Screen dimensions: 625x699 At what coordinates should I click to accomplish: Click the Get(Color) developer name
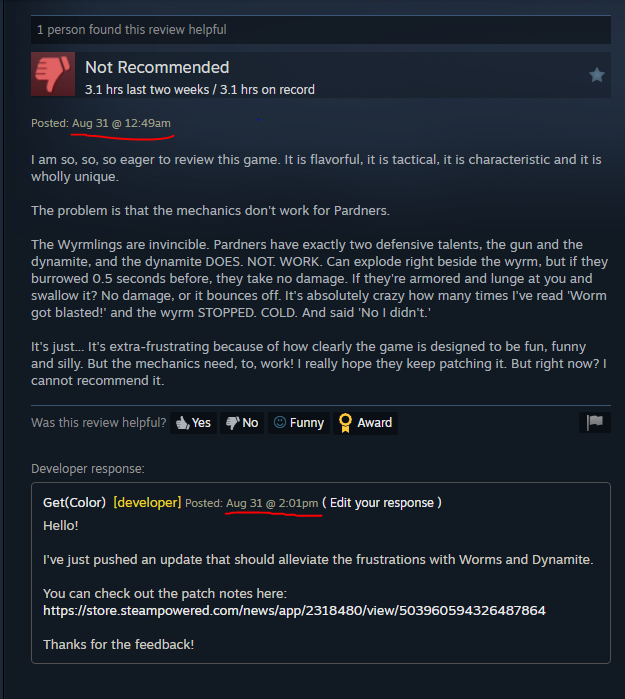74,503
